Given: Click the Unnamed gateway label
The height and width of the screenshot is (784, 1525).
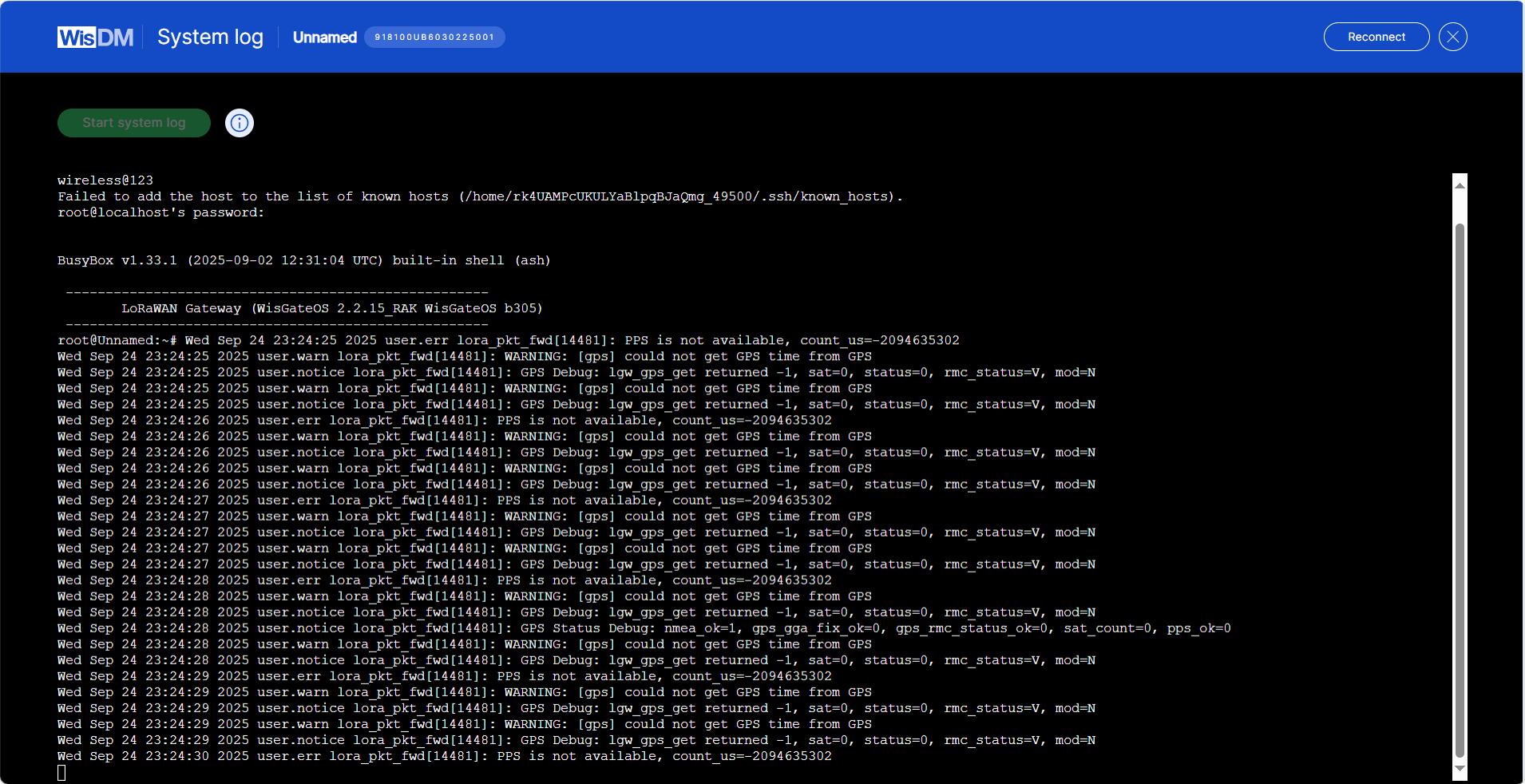Looking at the screenshot, I should 324,37.
